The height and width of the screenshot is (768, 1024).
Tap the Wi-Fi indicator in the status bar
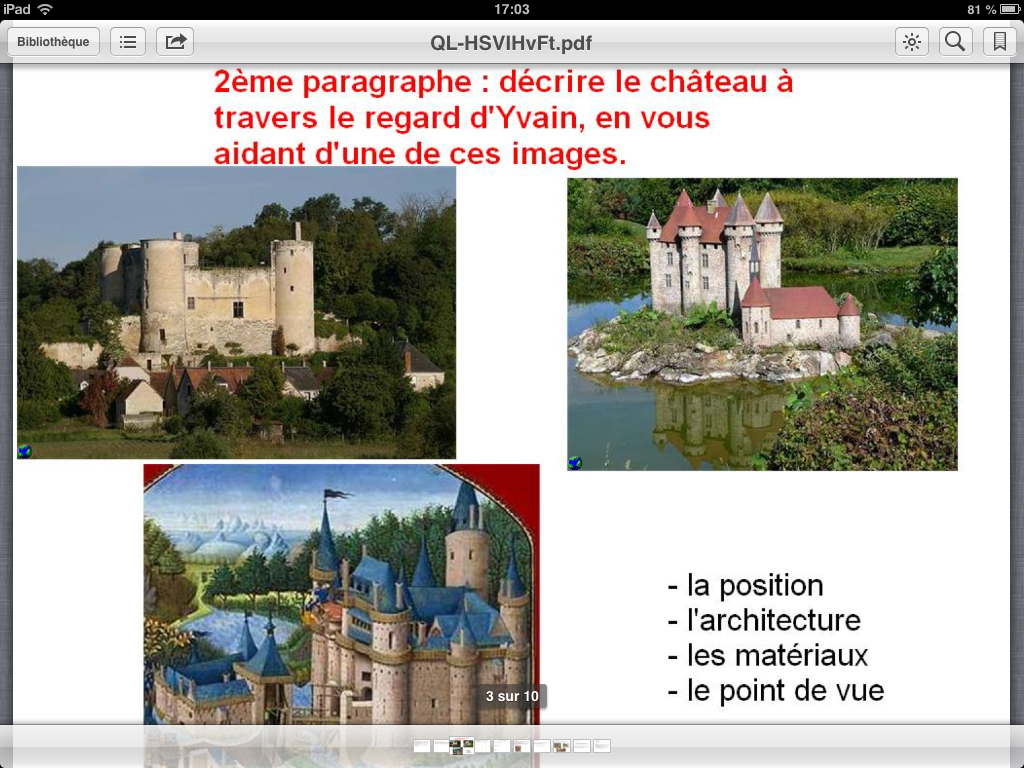point(45,9)
